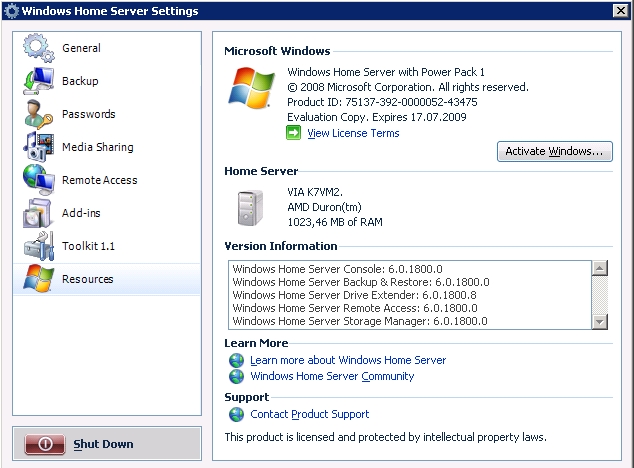Open Contact Product Support link

pyautogui.click(x=309, y=414)
